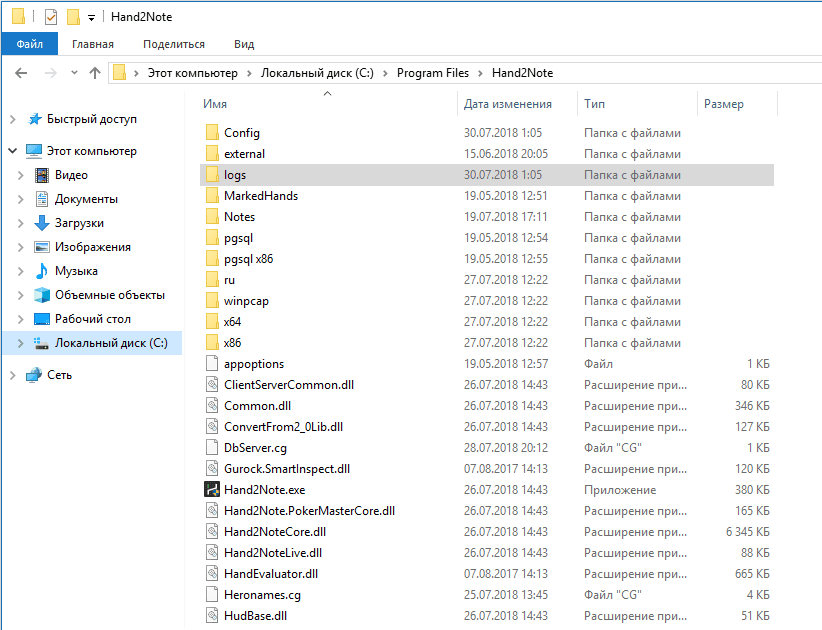Click the Network icon in sidebar
The height and width of the screenshot is (630, 822).
[x=34, y=375]
